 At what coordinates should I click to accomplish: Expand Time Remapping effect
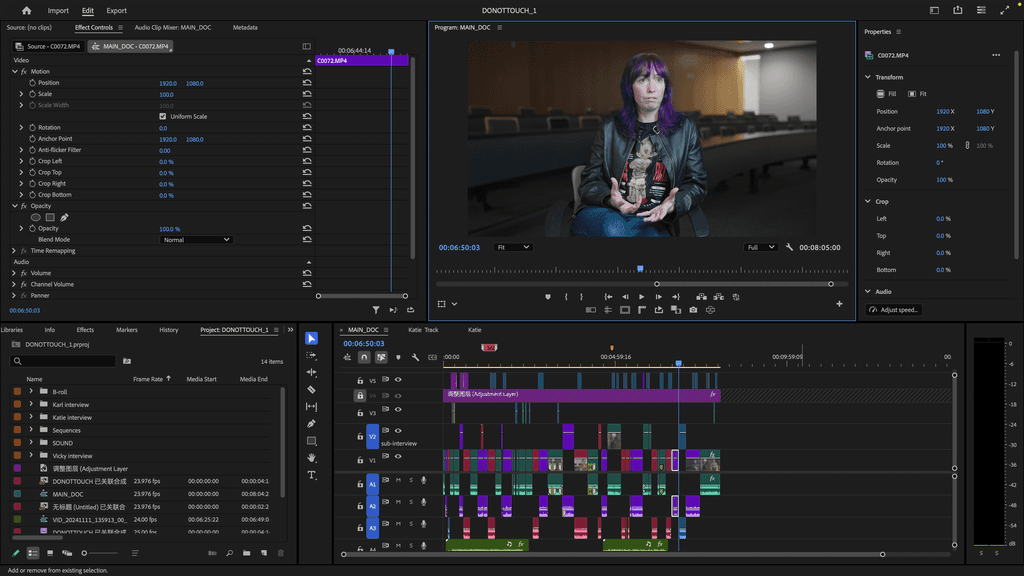14,251
